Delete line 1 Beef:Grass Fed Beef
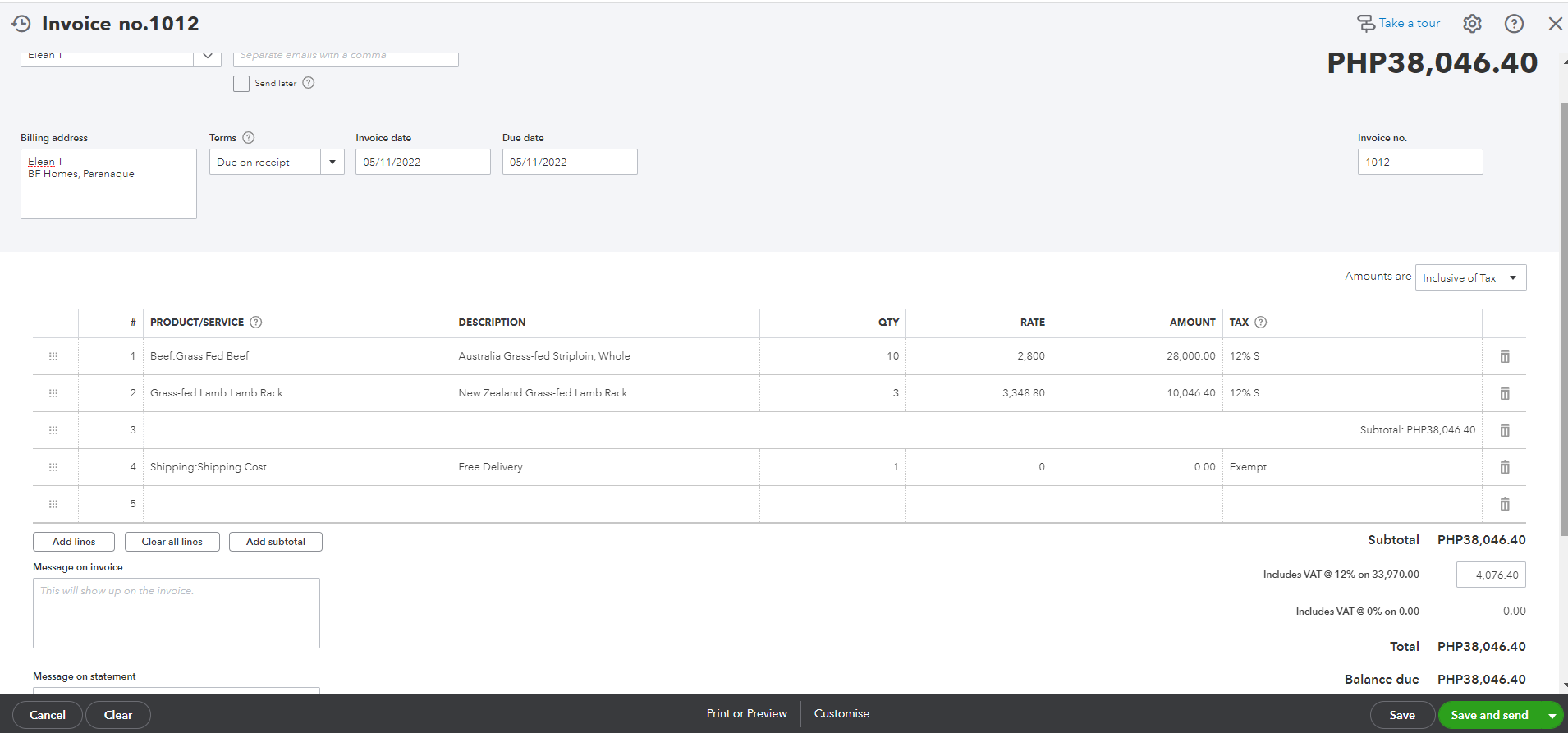The image size is (1568, 733). pyautogui.click(x=1505, y=356)
